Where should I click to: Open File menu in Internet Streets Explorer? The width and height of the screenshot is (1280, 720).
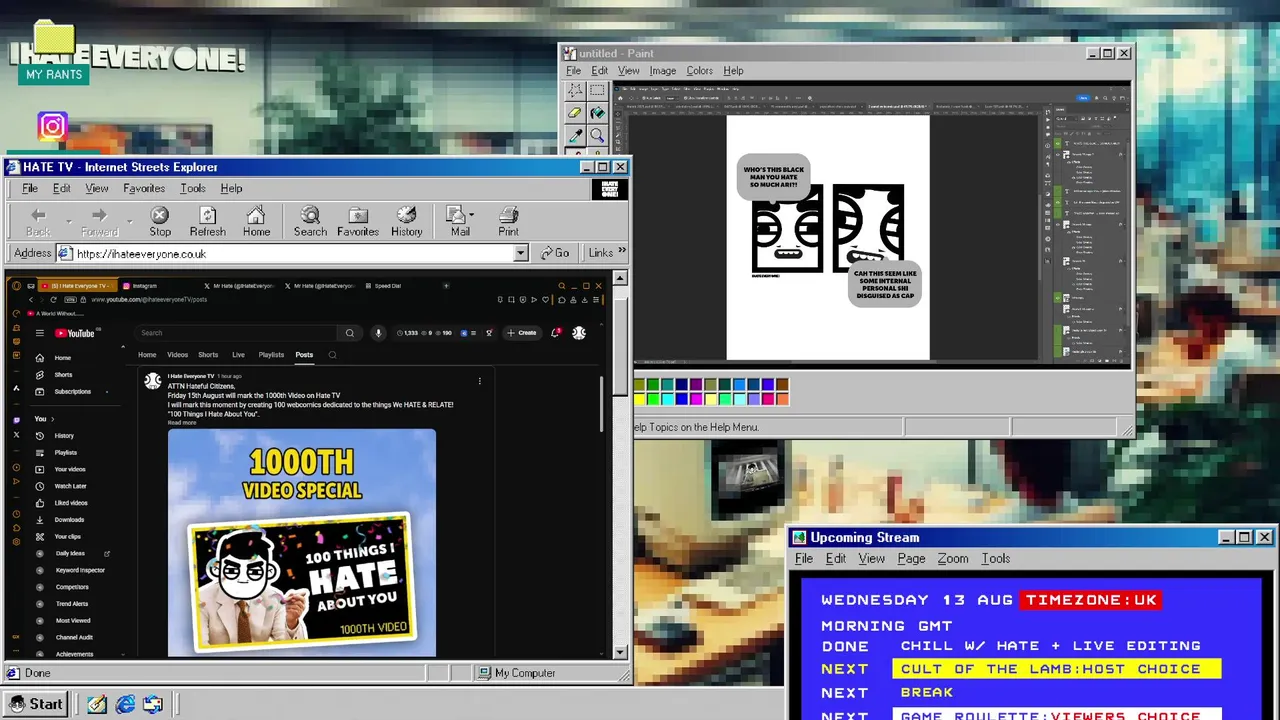click(x=30, y=188)
